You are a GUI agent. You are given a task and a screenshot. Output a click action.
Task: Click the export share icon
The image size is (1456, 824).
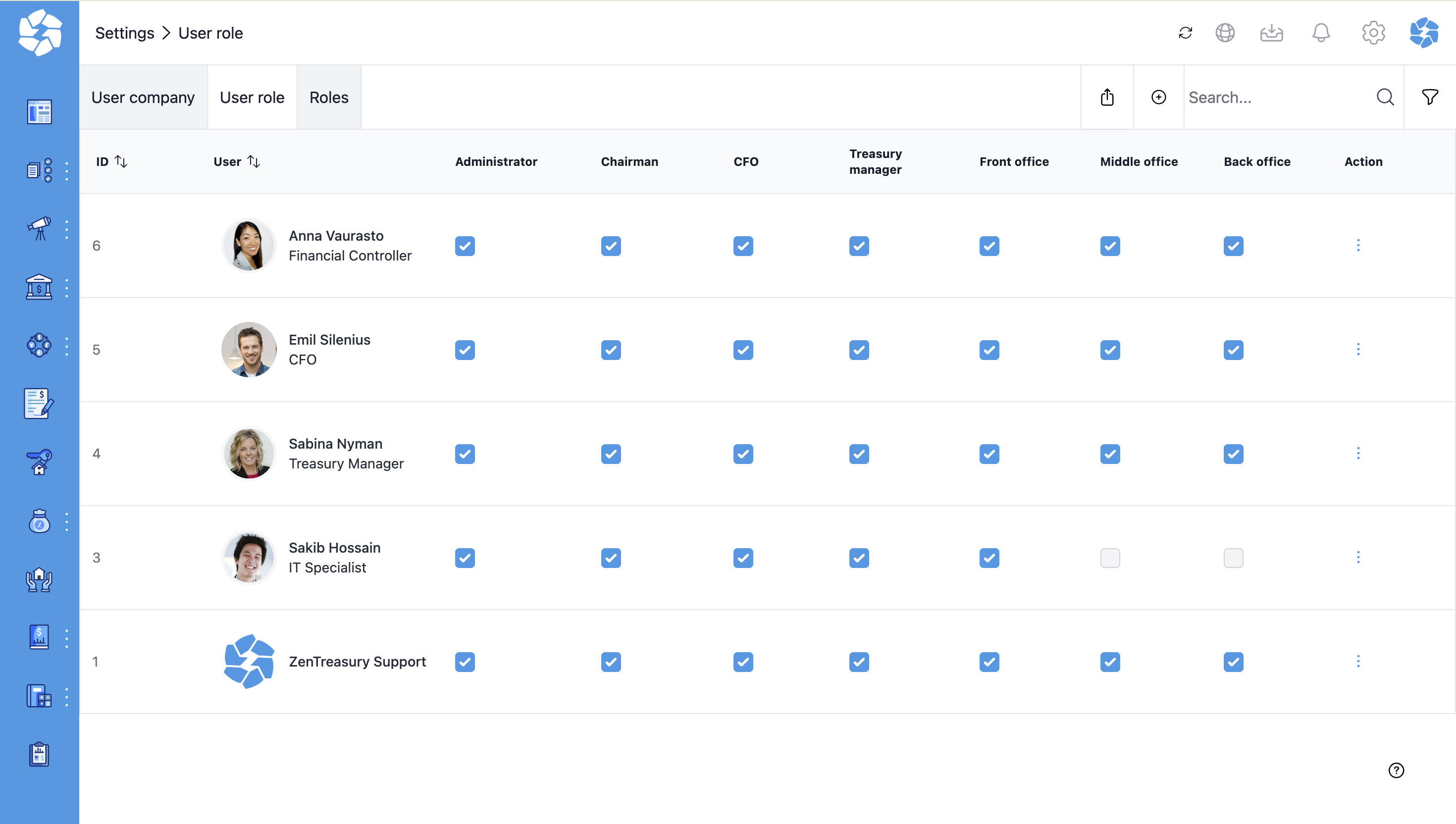(1107, 98)
